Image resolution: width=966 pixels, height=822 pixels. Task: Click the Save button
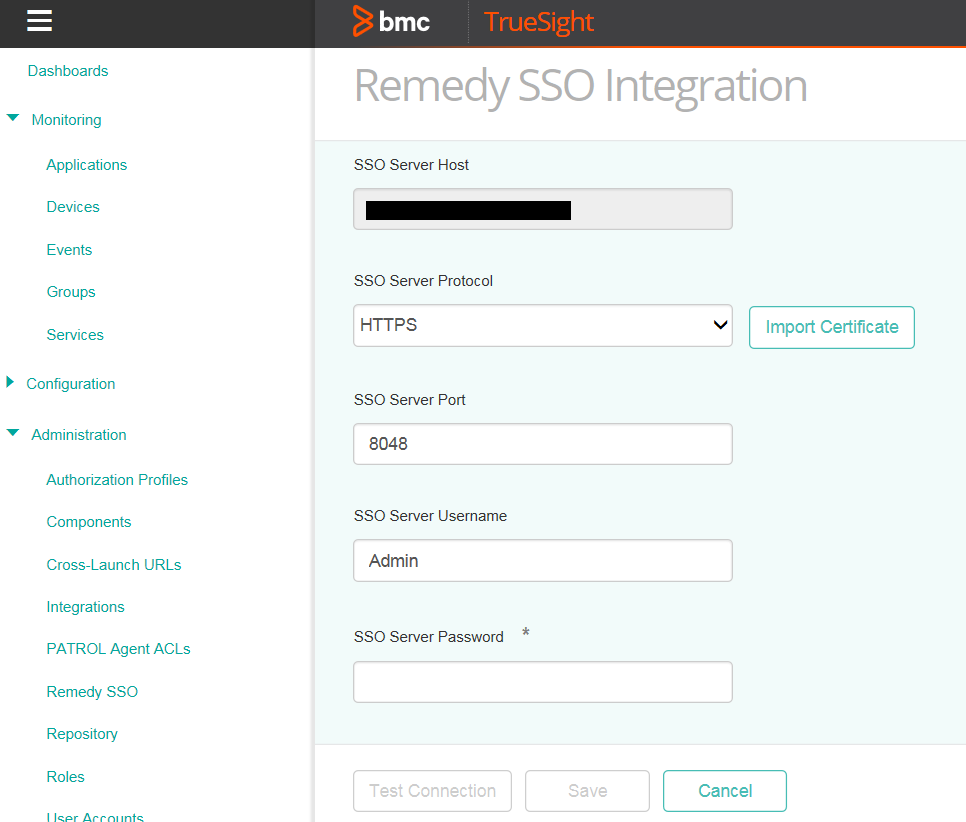587,791
